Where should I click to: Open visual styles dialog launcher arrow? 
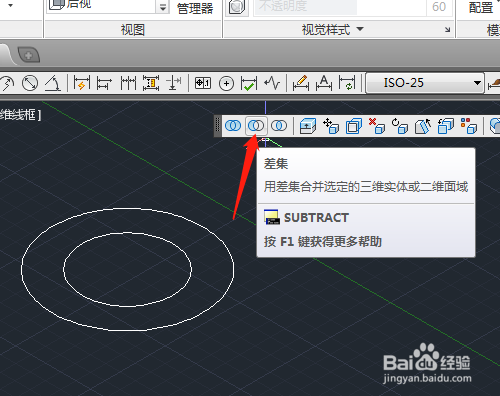448,30
